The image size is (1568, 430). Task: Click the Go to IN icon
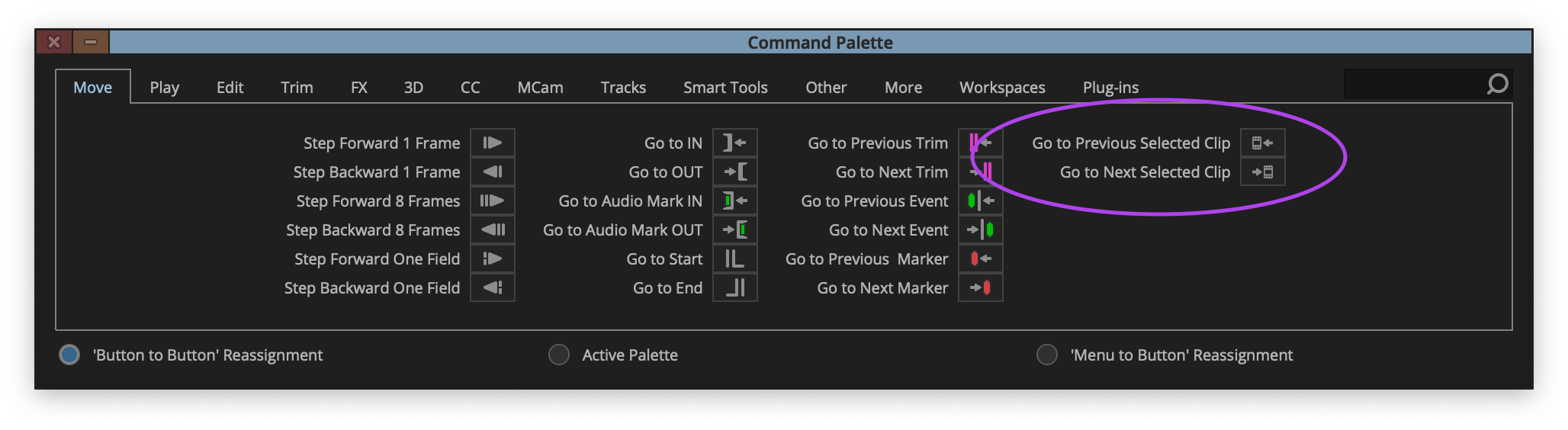click(735, 143)
